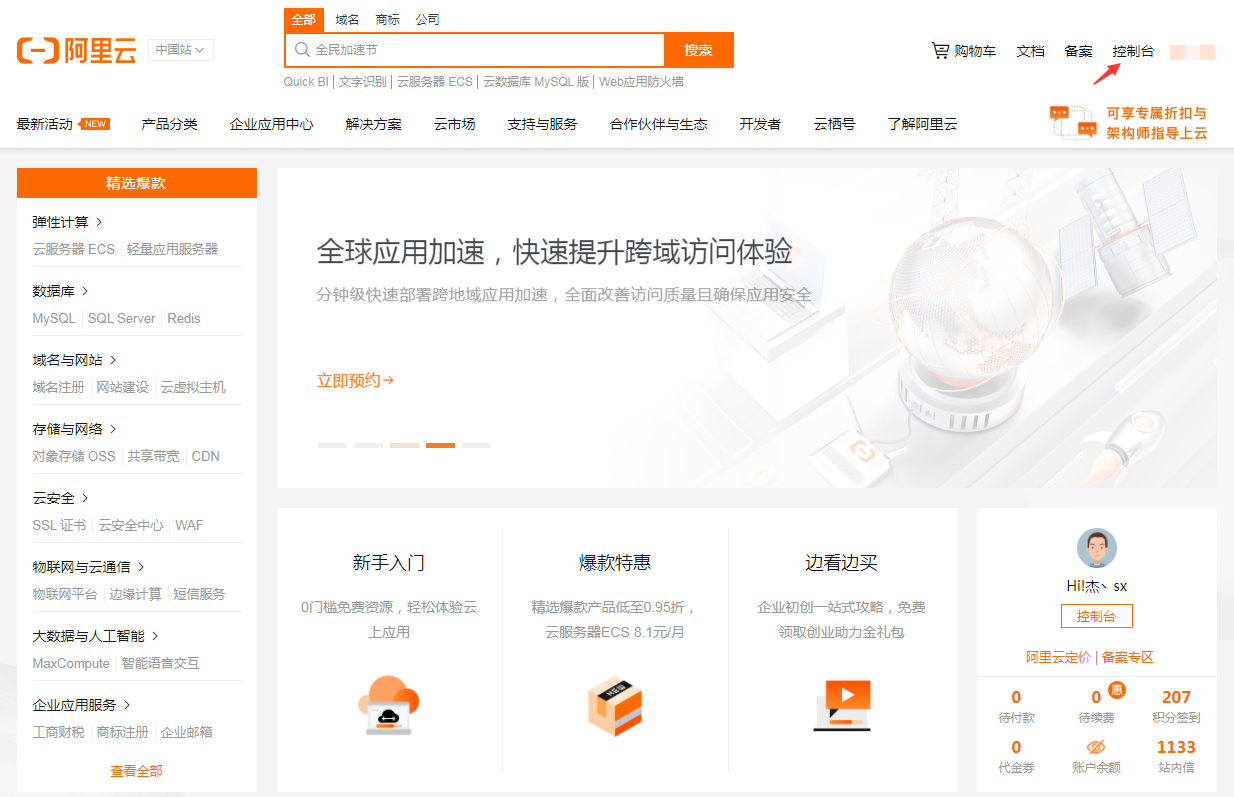Click the orange 搜索 button
Viewport: 1234px width, 797px height.
click(699, 50)
